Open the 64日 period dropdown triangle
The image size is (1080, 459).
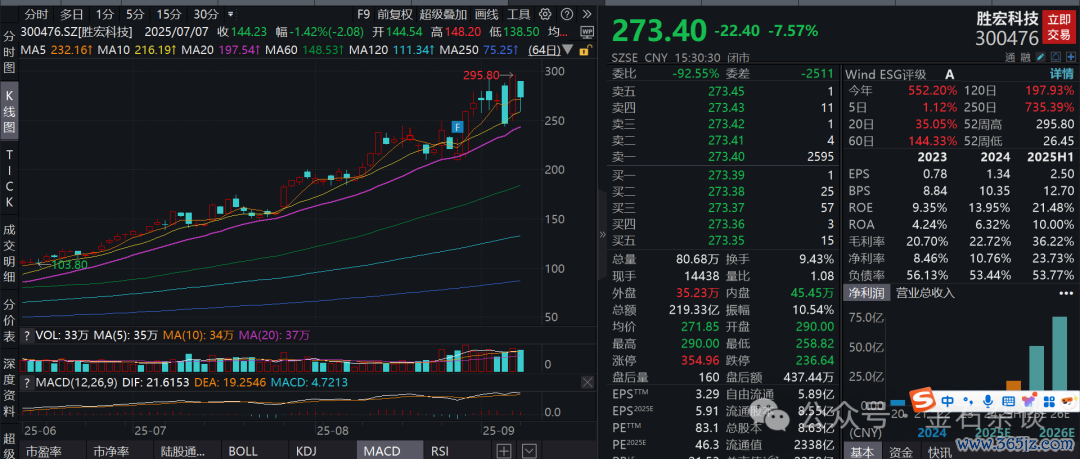point(567,50)
